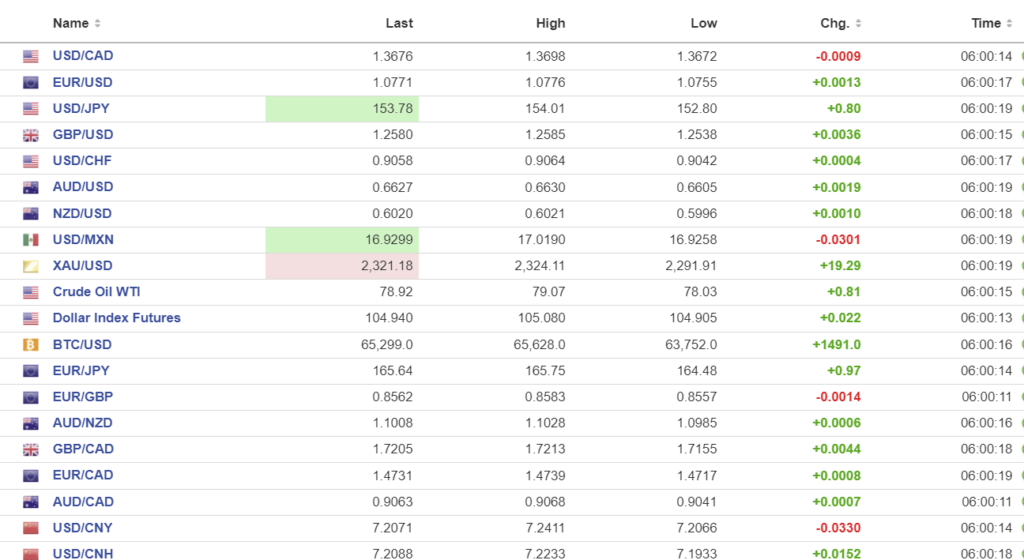The width and height of the screenshot is (1024, 560).
Task: Click the Mexico flag icon beside USD/MXN
Action: [30, 240]
